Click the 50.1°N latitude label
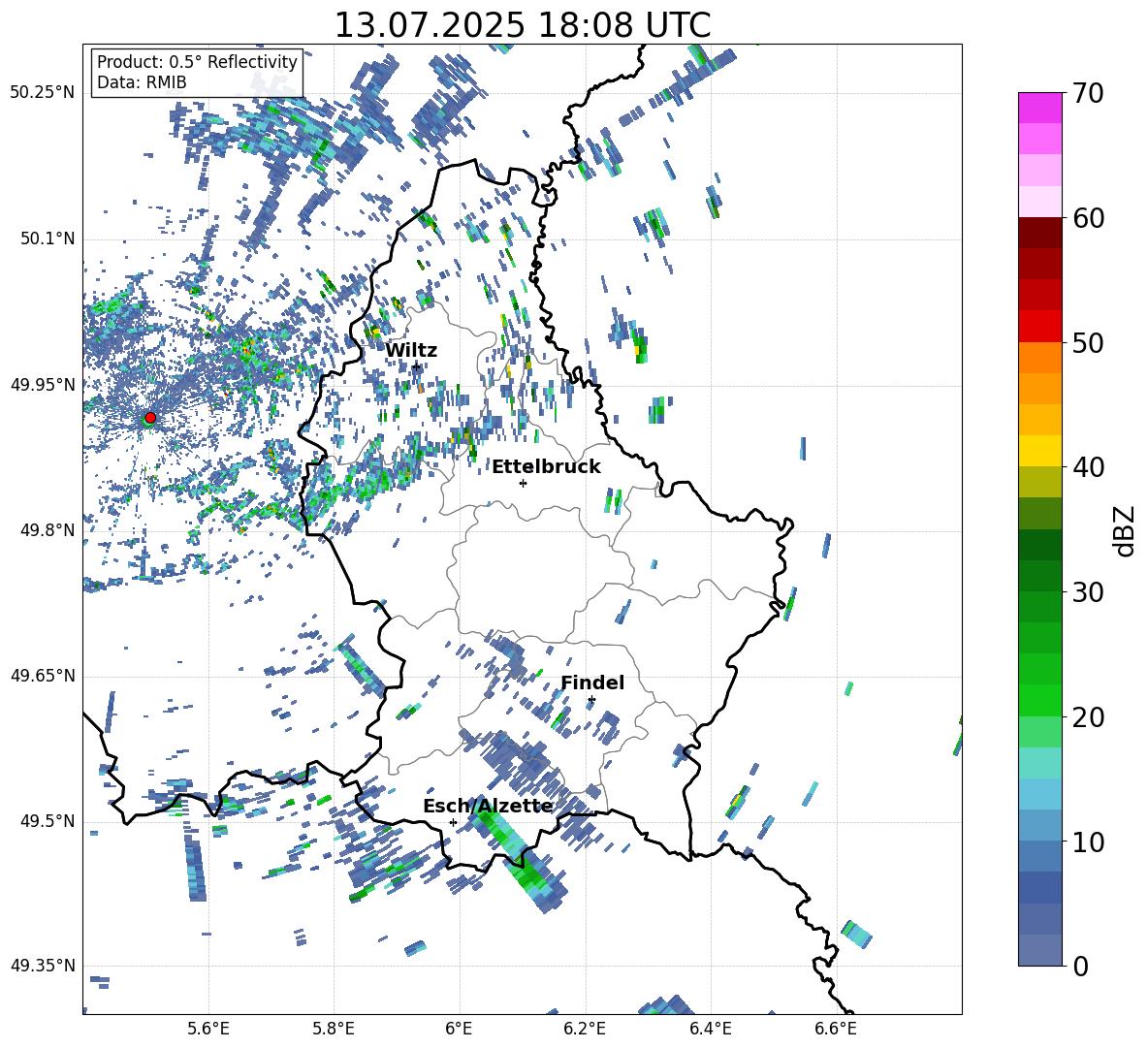The image size is (1148, 1048). 48,238
